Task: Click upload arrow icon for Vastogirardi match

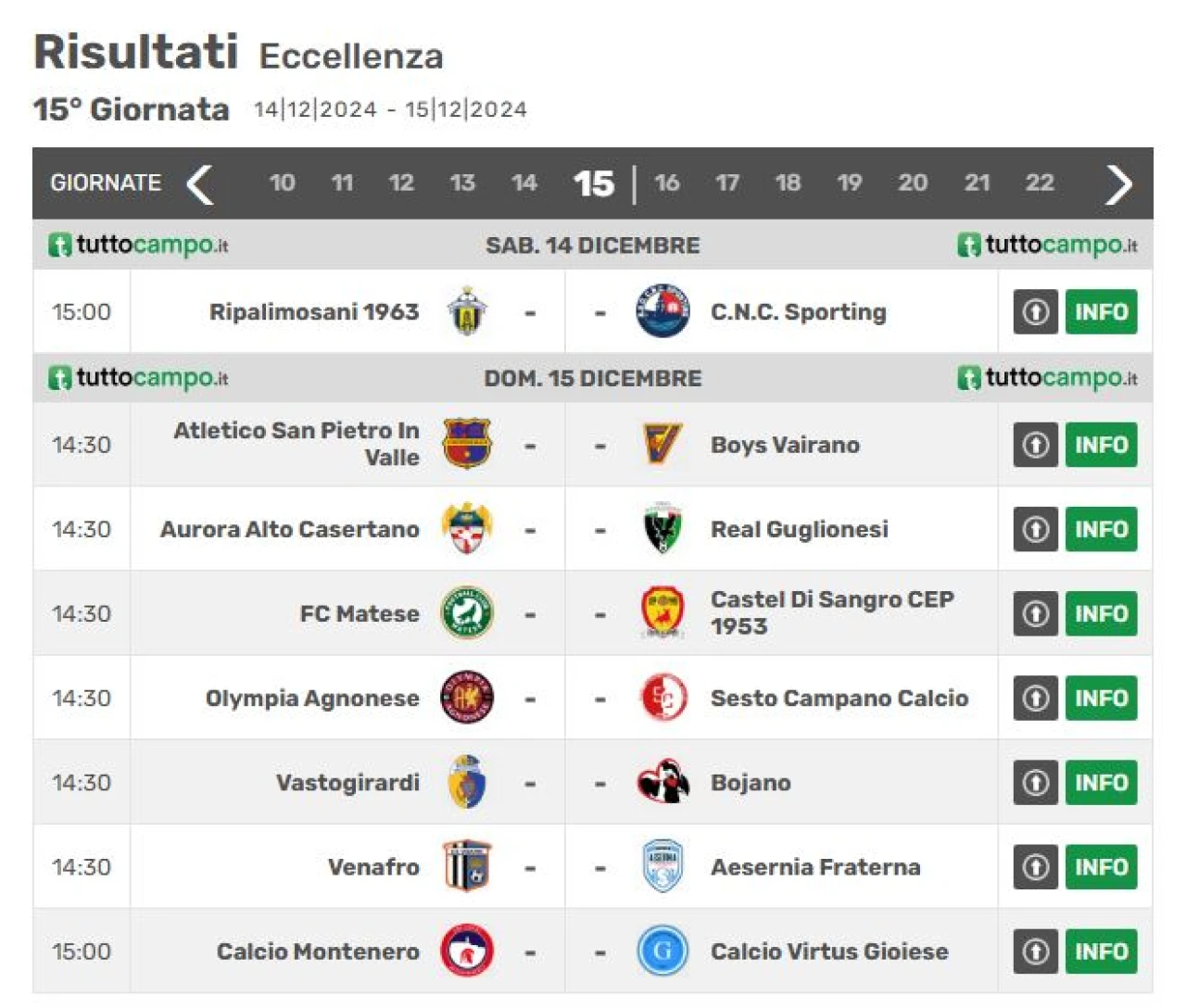Action: click(1035, 783)
